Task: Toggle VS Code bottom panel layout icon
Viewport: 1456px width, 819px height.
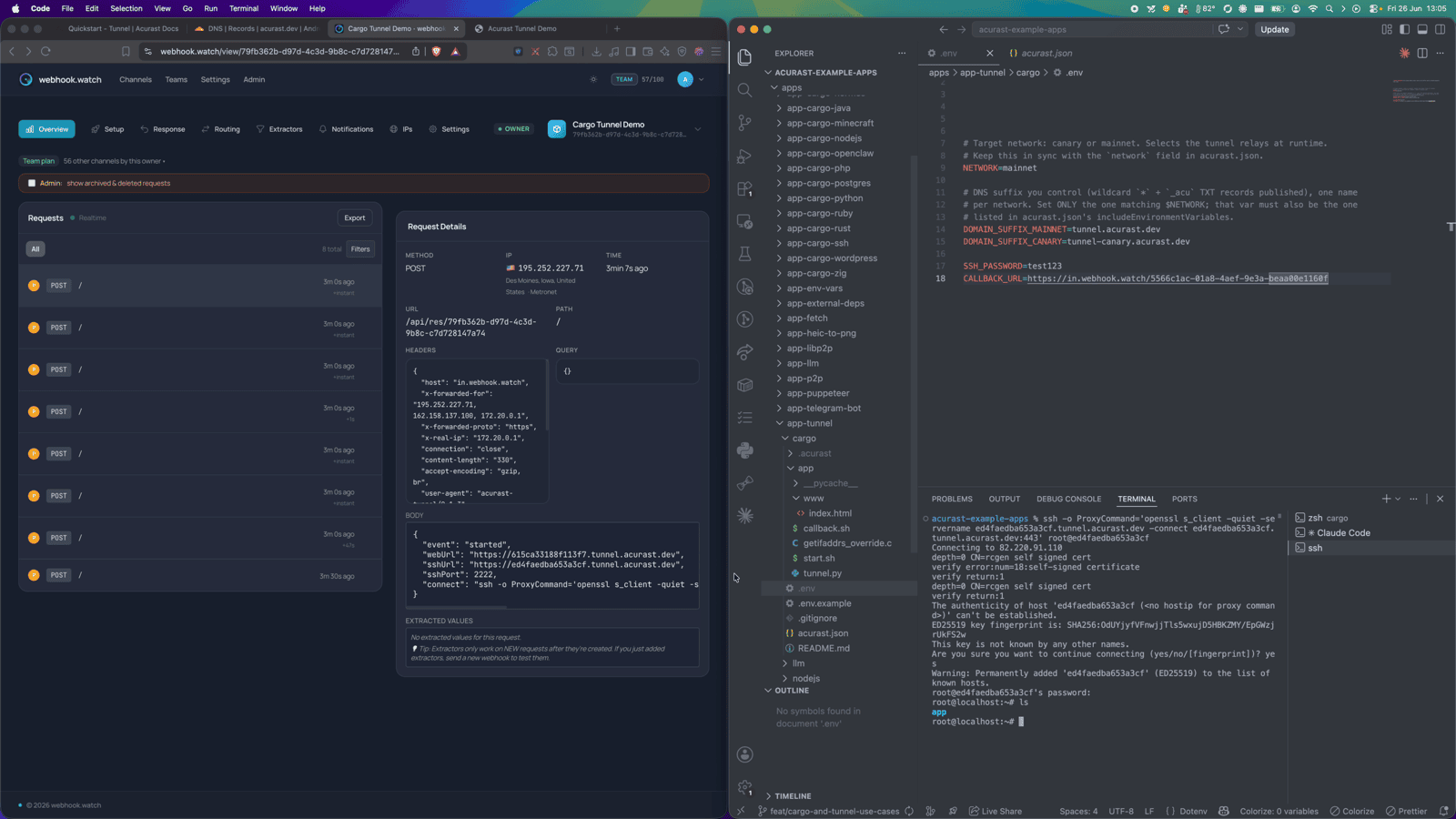Action: click(1422, 29)
